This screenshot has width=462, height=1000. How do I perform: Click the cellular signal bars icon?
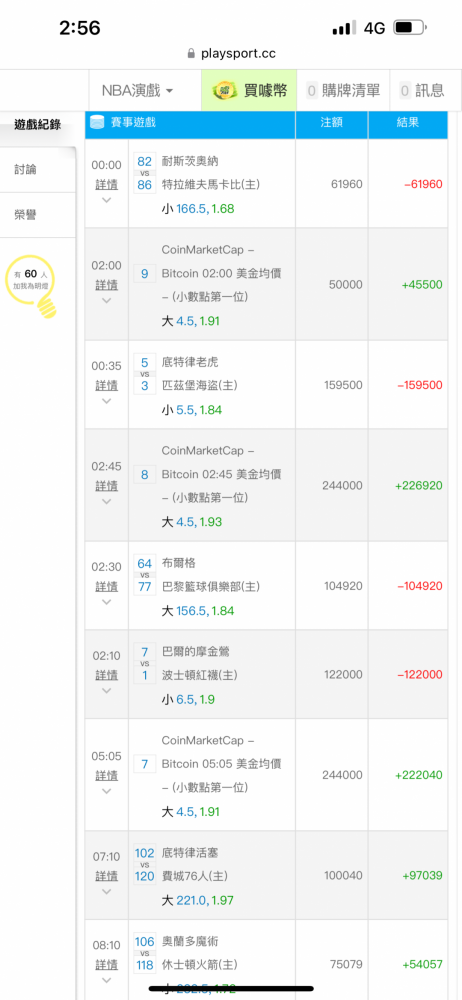point(345,28)
